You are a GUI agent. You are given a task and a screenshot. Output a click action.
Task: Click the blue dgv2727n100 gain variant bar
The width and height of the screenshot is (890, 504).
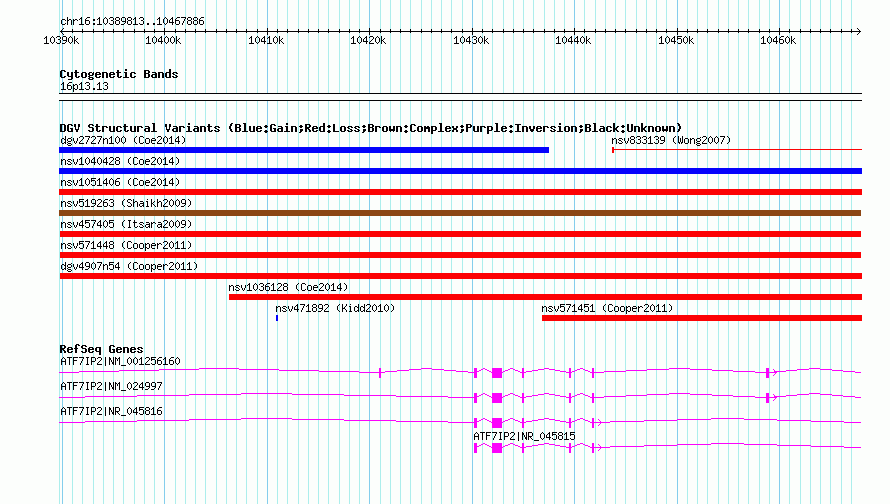pos(304,150)
